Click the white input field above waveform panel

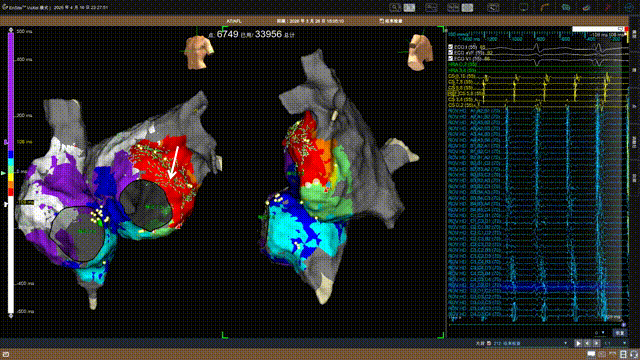(598, 29)
